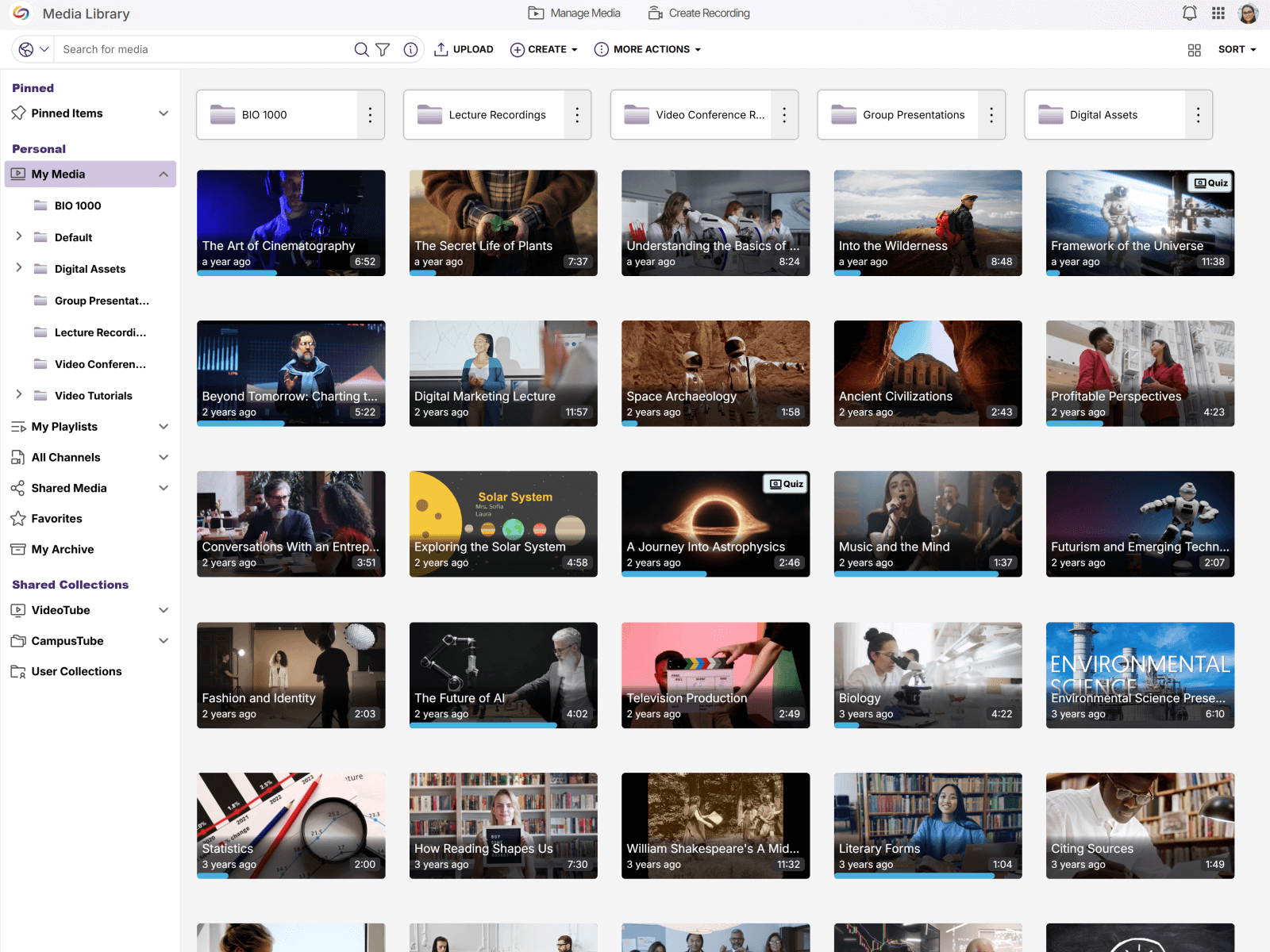Screen dimensions: 1270x952
Task: Click the user profile avatar
Action: [x=1248, y=13]
